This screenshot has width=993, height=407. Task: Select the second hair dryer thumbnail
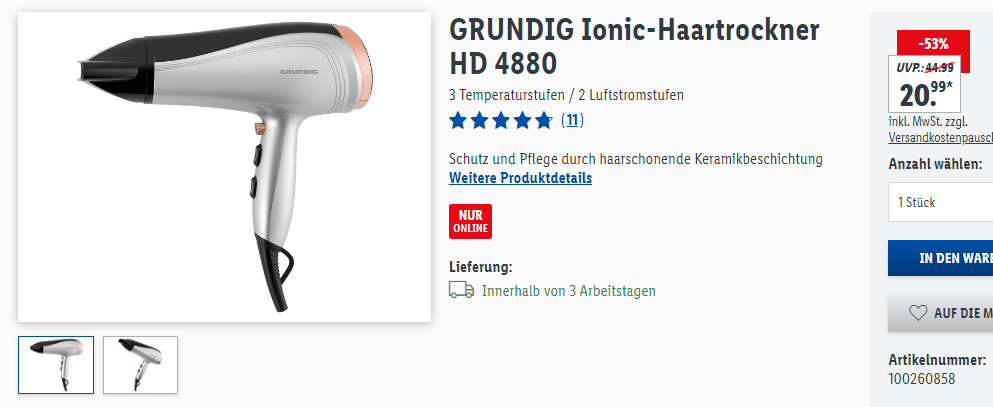click(141, 365)
